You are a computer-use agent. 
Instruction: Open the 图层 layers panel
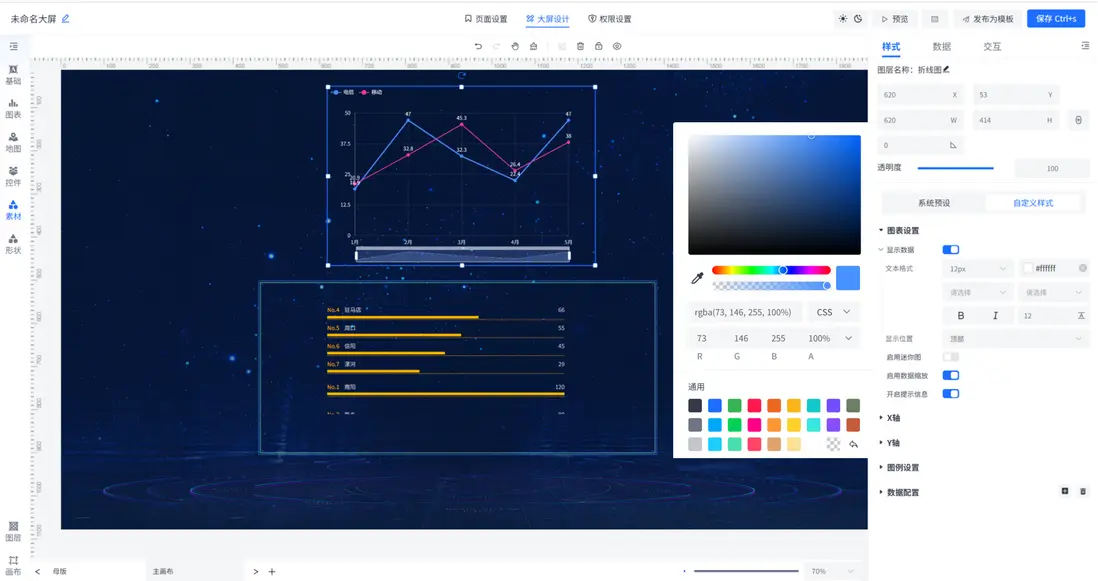(x=13, y=531)
